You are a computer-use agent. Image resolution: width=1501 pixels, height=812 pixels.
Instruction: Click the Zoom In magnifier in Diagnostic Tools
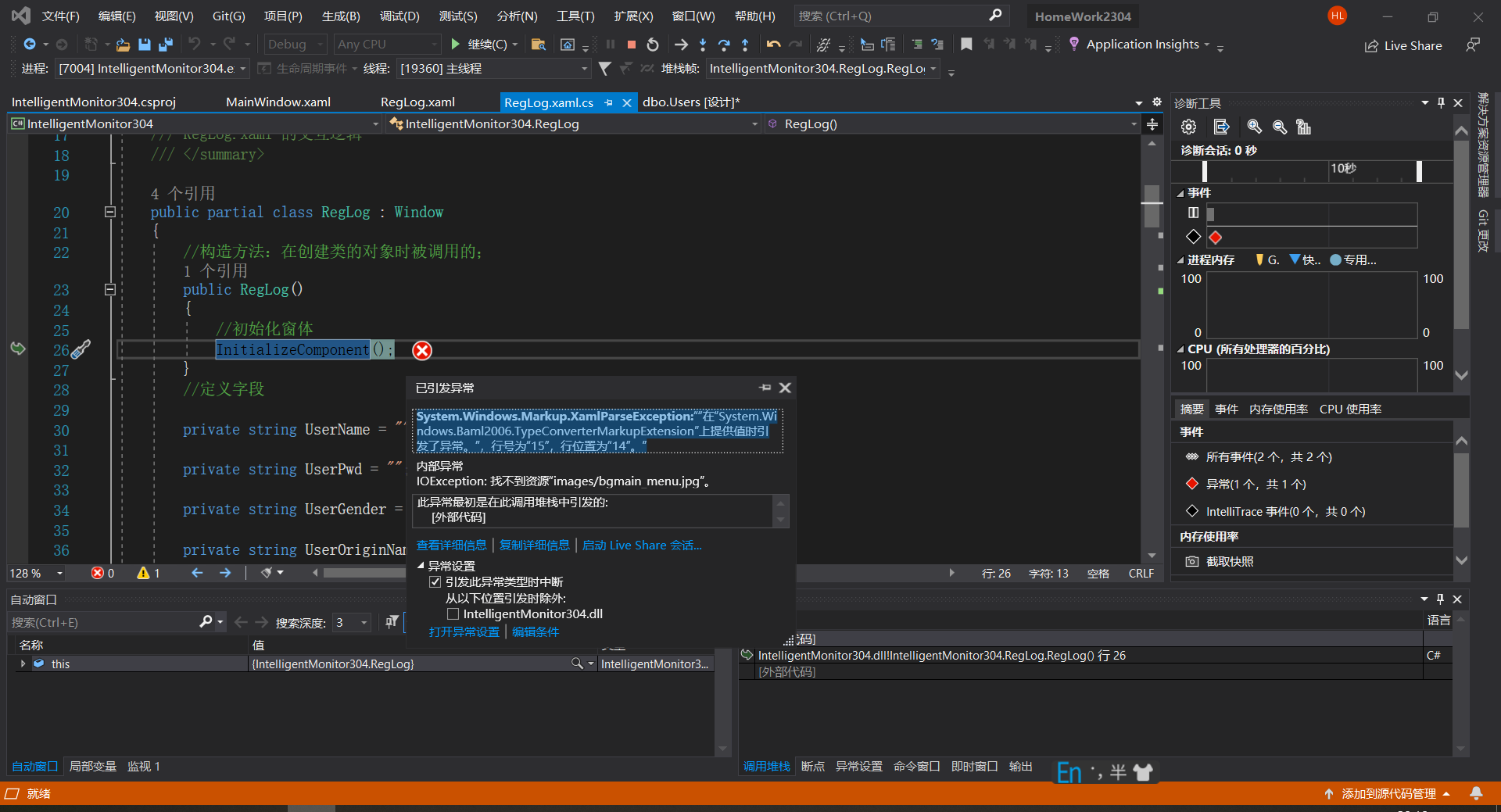(x=1254, y=127)
